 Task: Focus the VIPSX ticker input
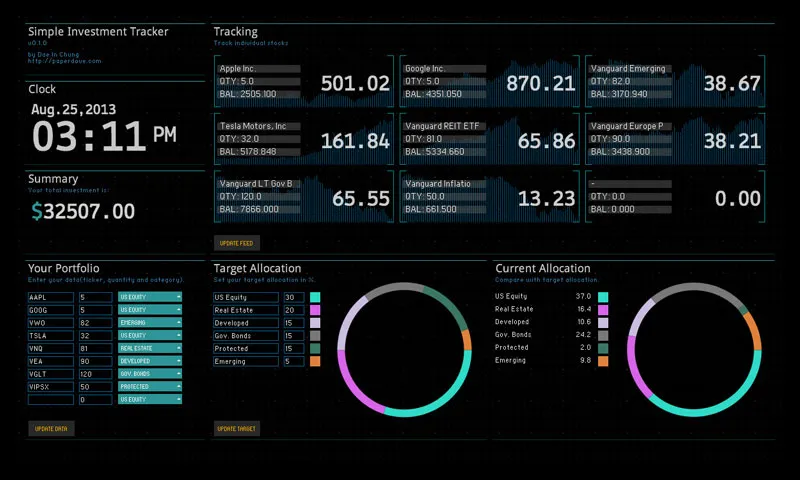51,386
